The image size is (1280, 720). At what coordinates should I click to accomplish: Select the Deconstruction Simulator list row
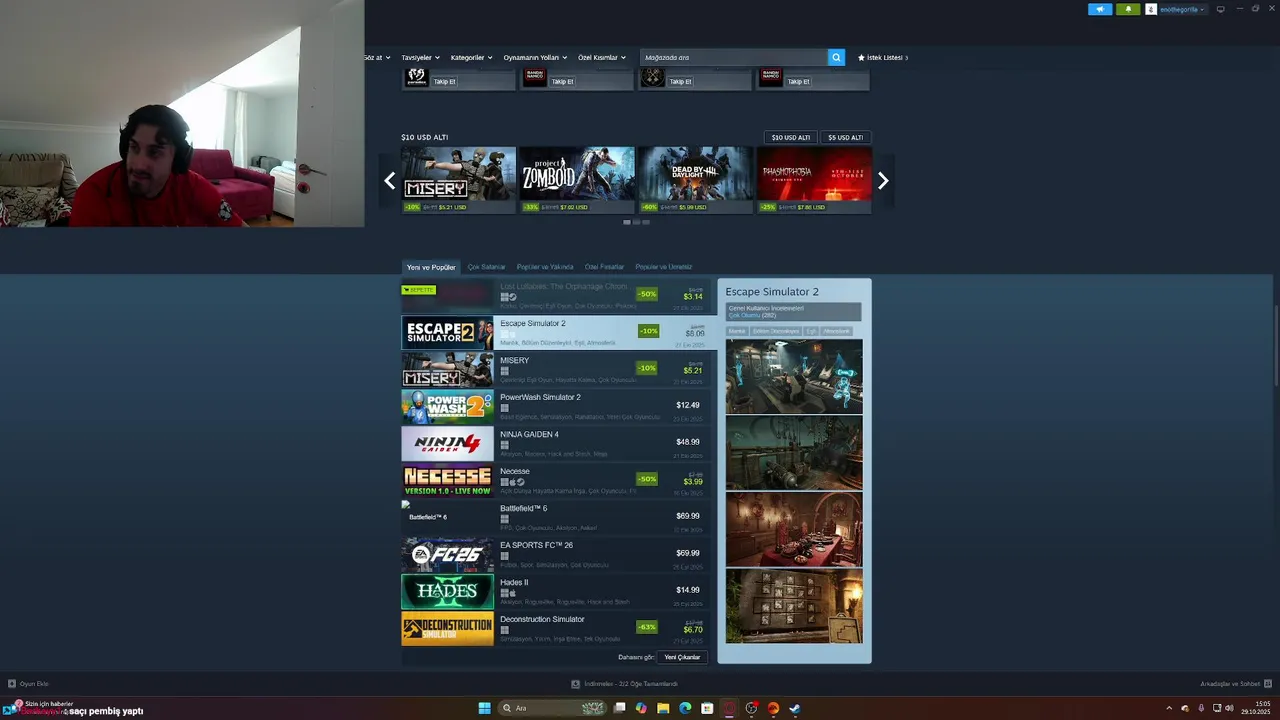(x=558, y=629)
